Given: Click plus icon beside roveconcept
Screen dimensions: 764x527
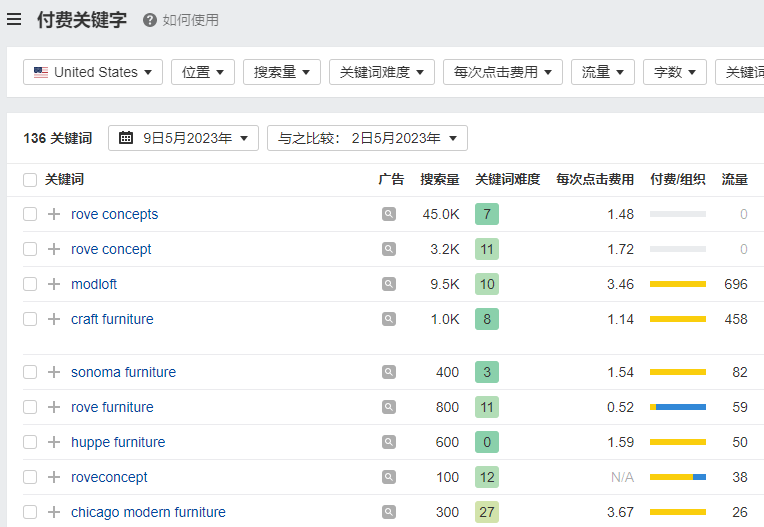Looking at the screenshot, I should [x=54, y=477].
